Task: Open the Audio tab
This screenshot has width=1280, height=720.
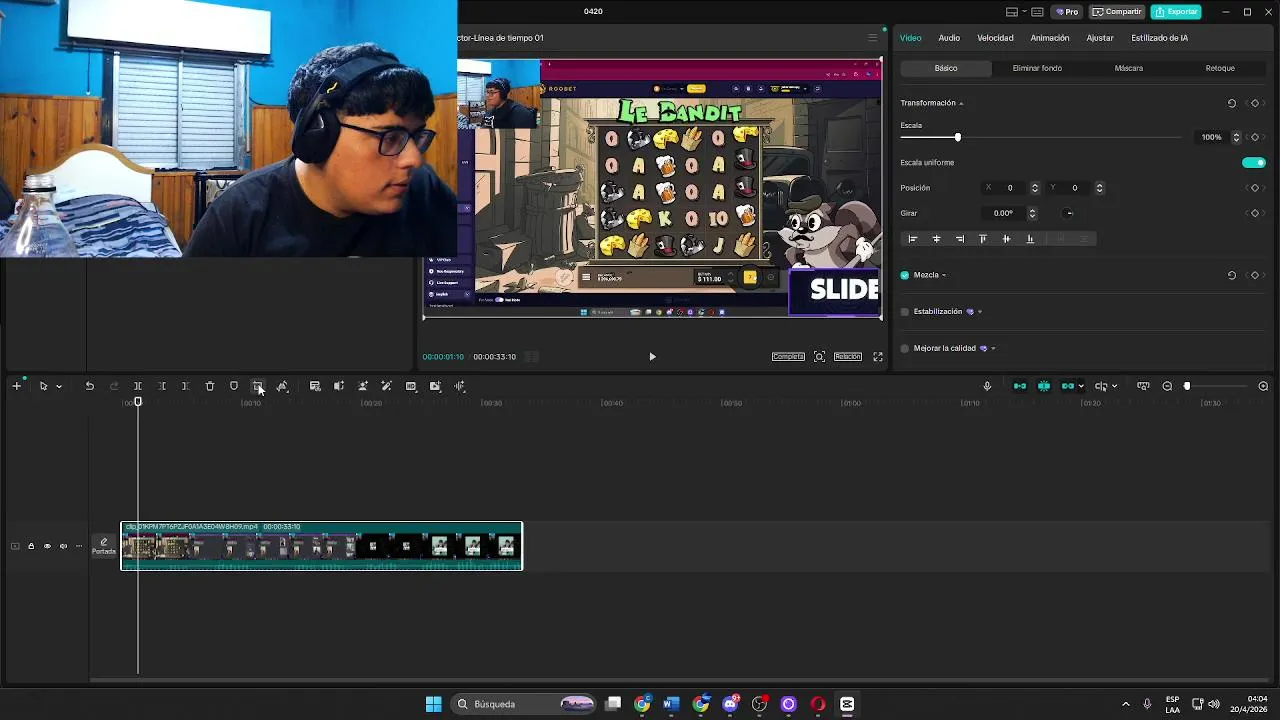Action: pyautogui.click(x=949, y=38)
